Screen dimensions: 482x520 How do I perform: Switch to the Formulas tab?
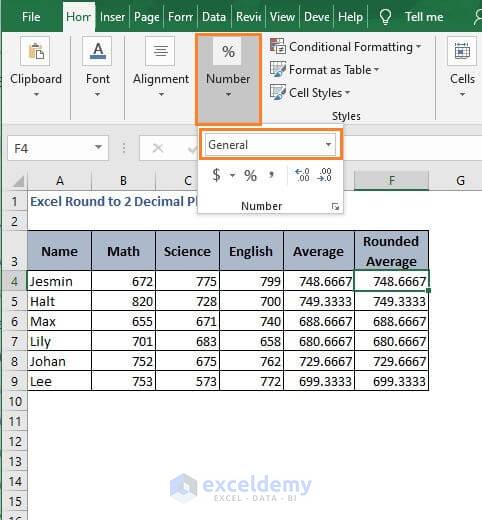point(180,17)
